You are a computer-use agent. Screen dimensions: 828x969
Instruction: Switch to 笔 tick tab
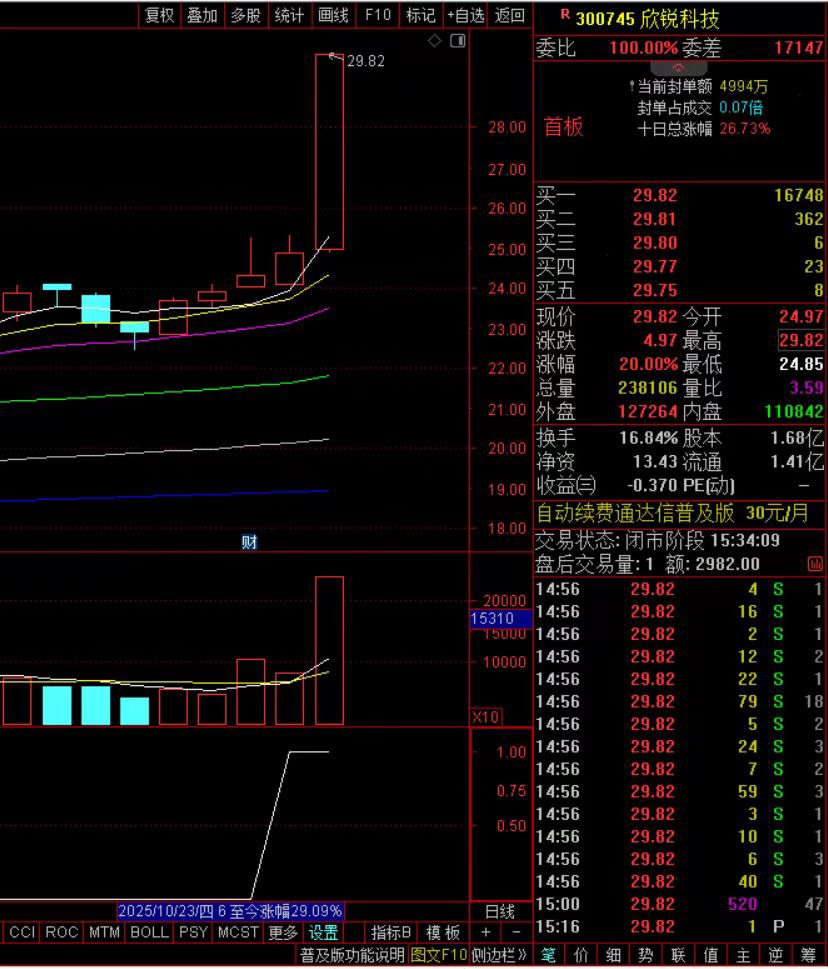[549, 955]
